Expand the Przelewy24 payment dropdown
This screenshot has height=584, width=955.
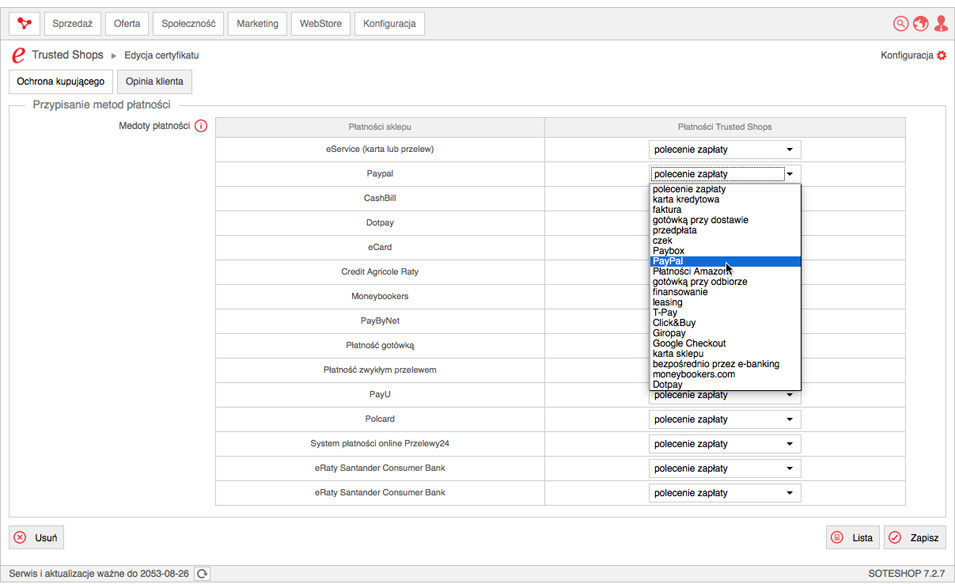(725, 444)
